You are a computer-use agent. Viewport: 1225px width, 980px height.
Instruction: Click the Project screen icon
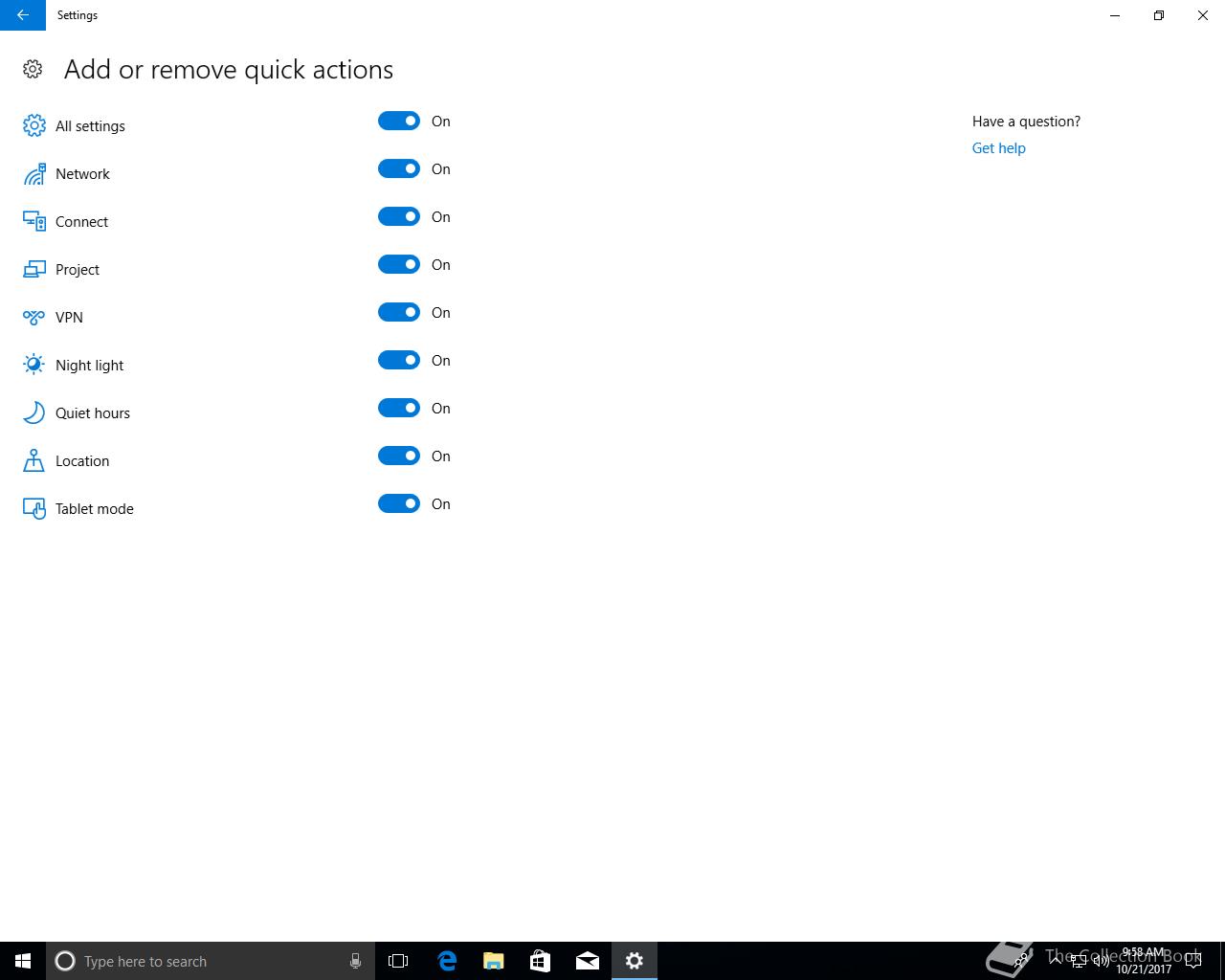coord(34,269)
